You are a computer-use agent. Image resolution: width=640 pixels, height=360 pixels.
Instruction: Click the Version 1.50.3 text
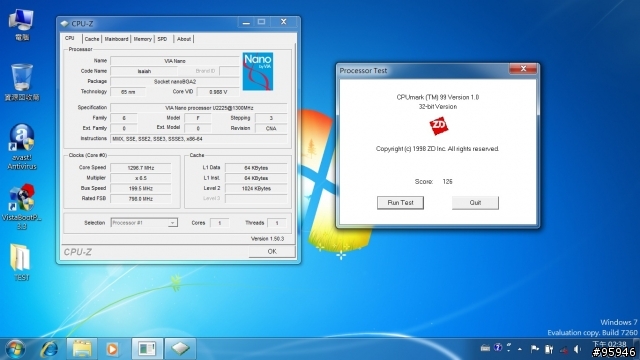coord(267,238)
